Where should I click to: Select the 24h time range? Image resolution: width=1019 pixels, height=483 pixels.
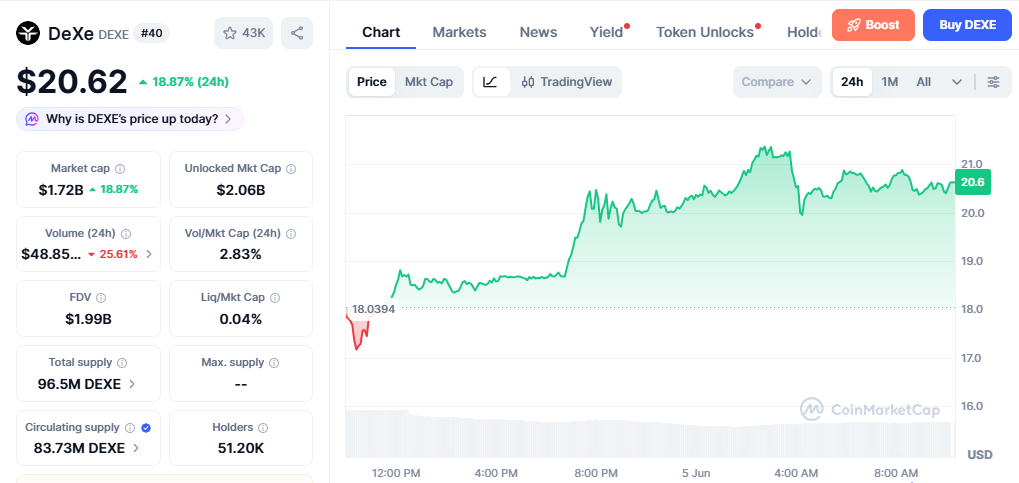click(852, 82)
